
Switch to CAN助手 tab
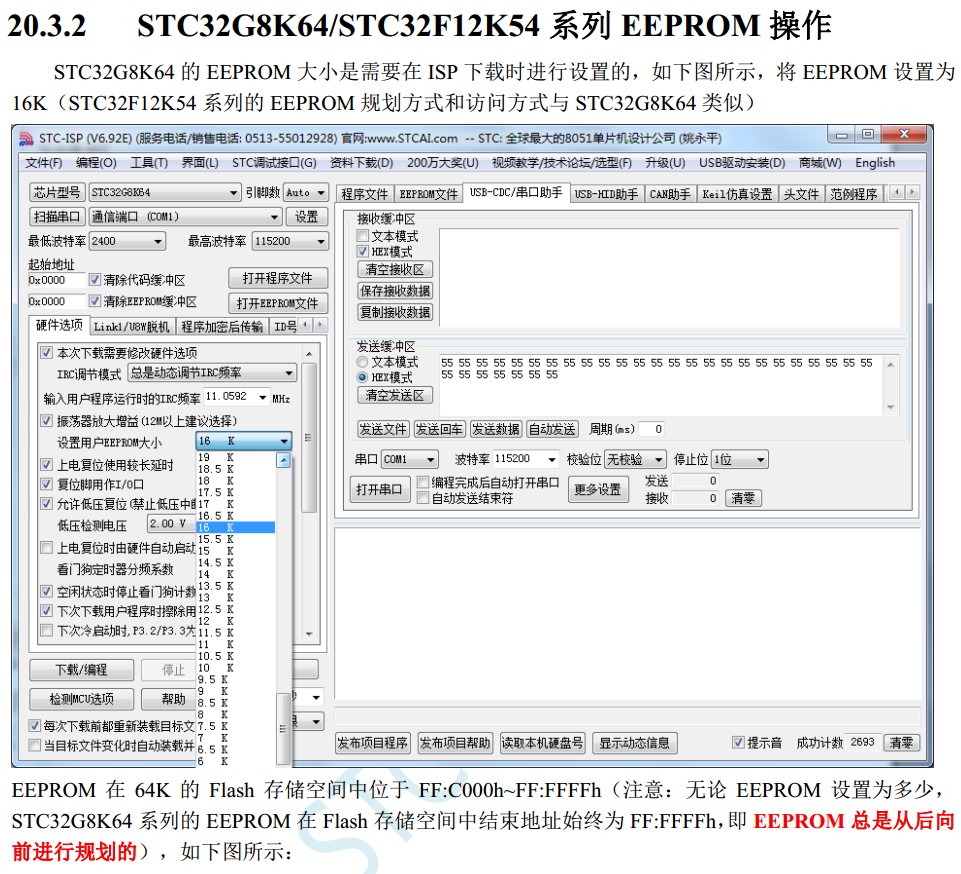pos(670,194)
